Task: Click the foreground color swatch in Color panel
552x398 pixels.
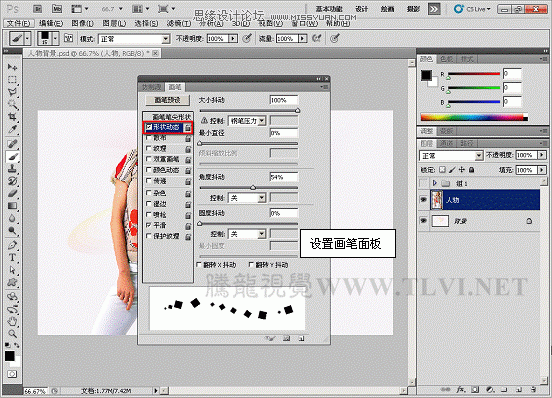Action: click(x=426, y=75)
